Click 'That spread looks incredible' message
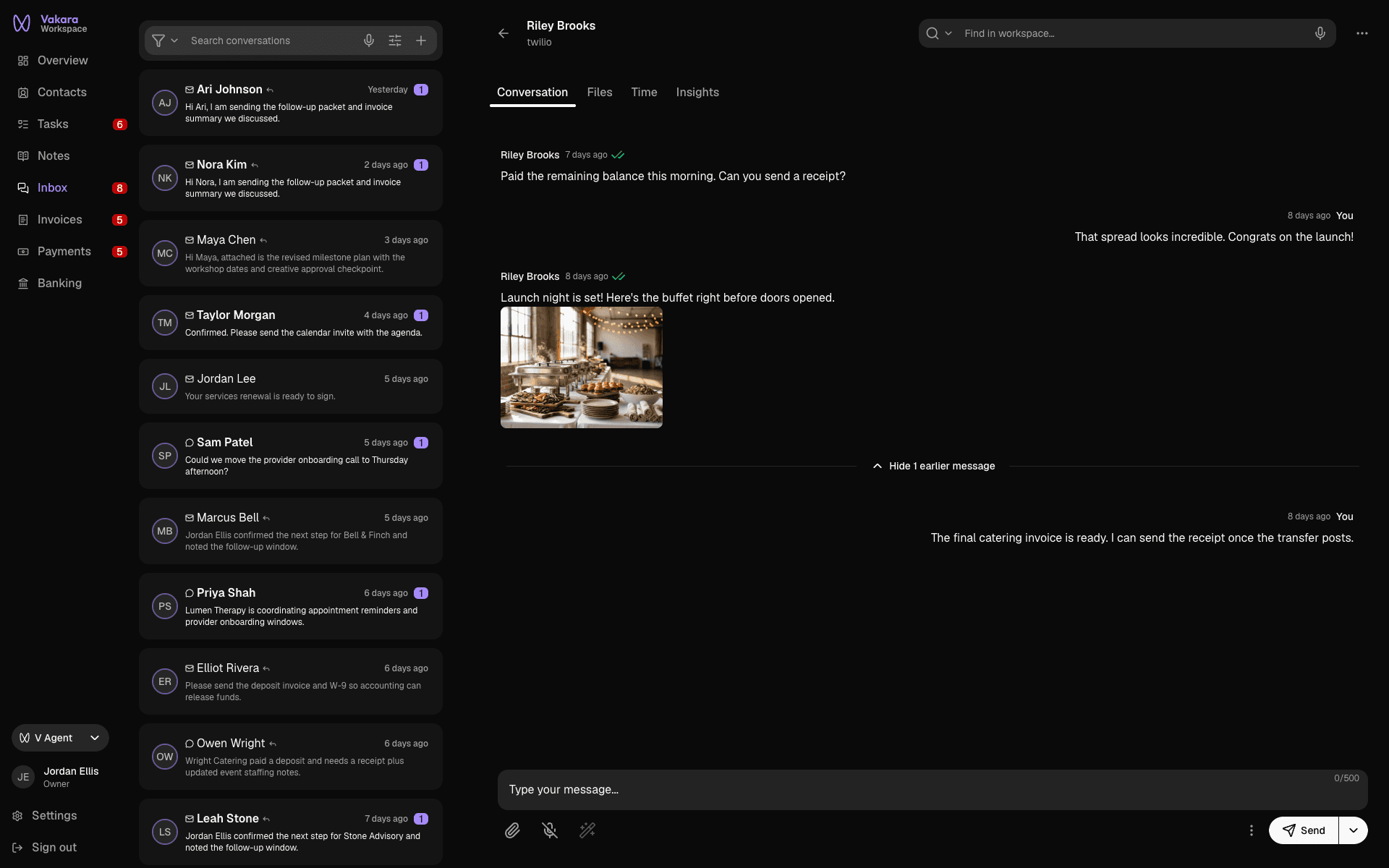The image size is (1389, 868). [x=1214, y=237]
